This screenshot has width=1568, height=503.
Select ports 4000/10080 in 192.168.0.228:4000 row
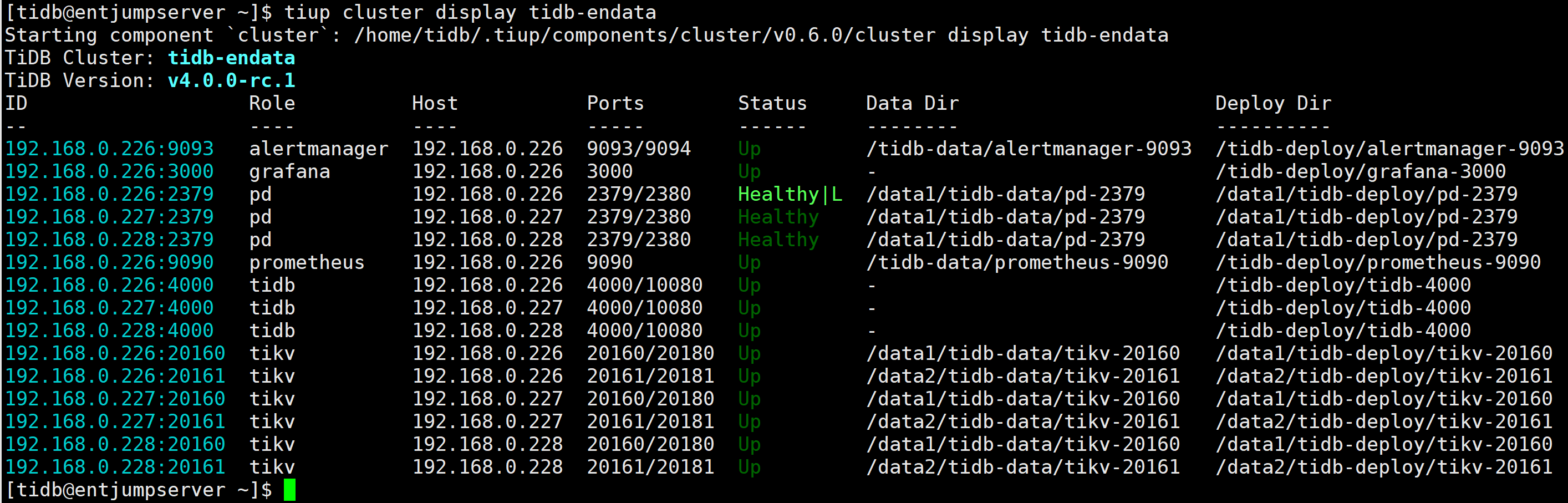tap(645, 331)
